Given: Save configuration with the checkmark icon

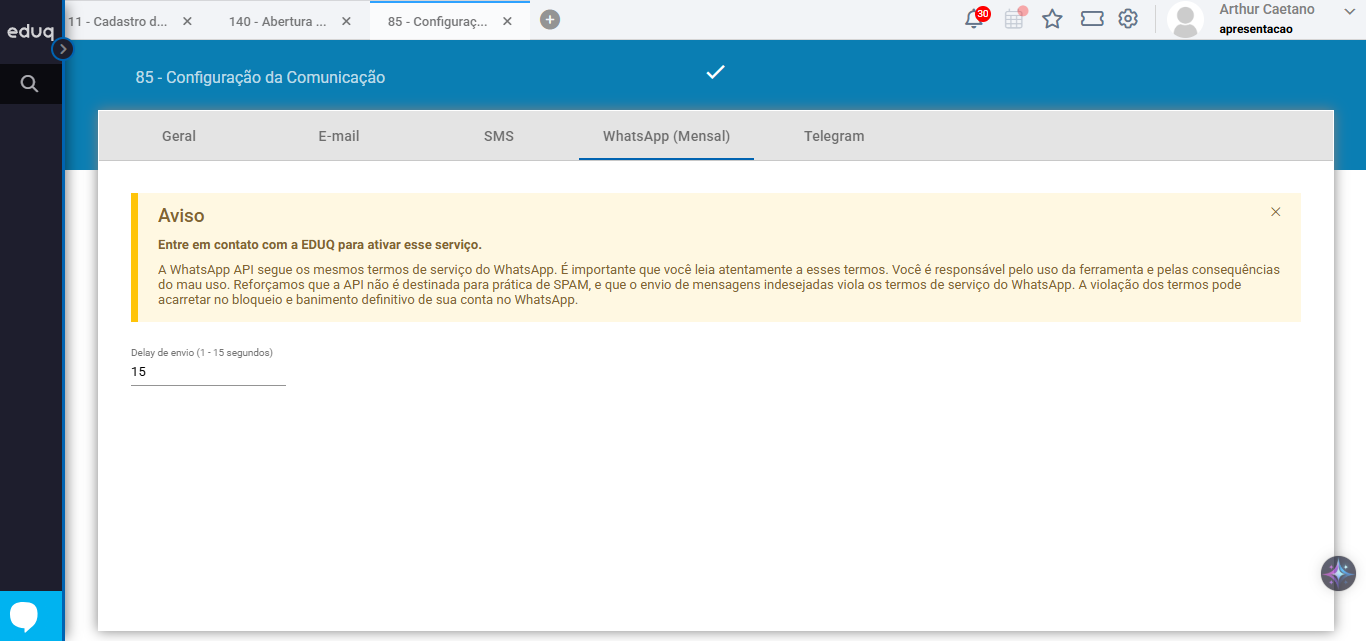Looking at the screenshot, I should point(715,72).
